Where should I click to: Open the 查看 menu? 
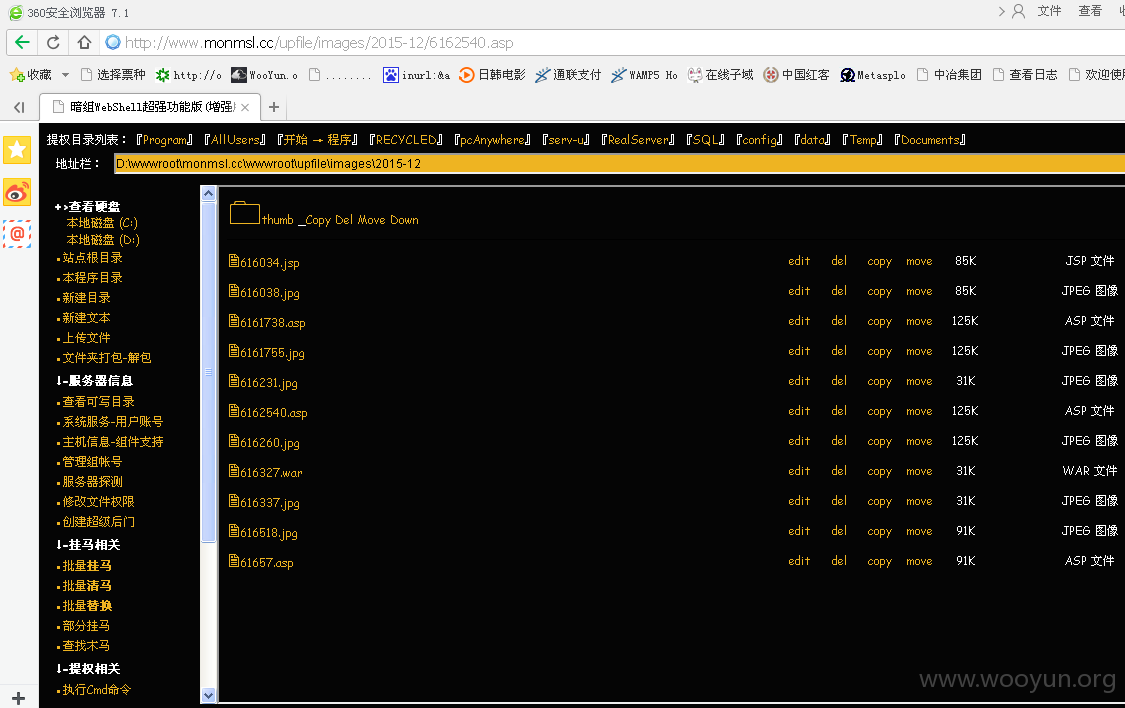1090,11
